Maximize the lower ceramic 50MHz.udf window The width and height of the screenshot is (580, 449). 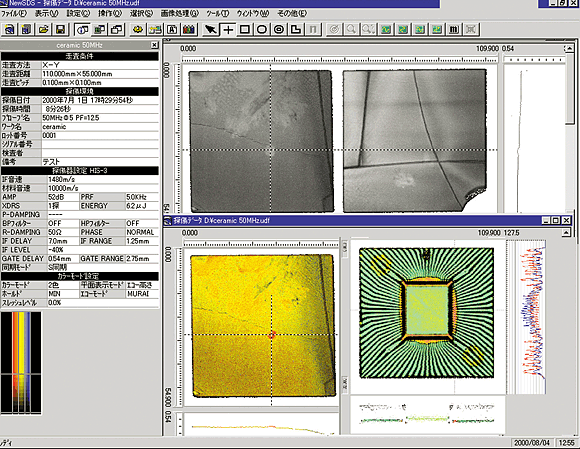click(x=556, y=220)
